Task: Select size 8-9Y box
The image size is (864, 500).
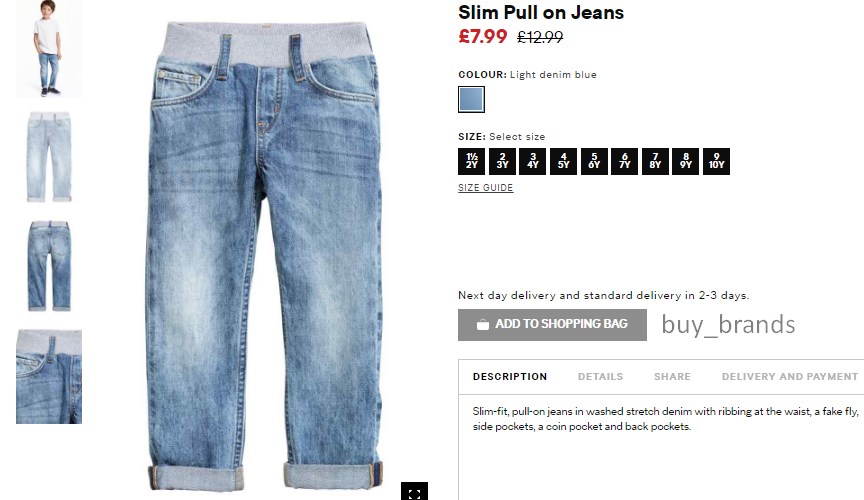Action: [685, 162]
